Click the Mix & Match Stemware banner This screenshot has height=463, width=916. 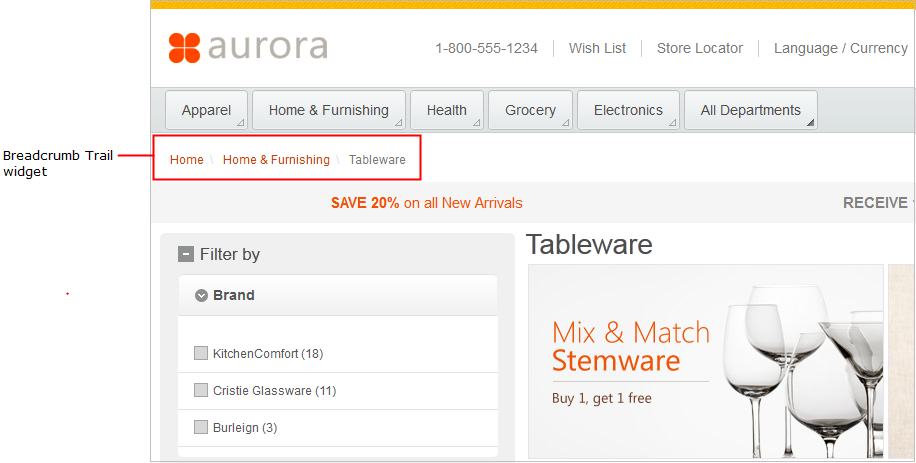point(706,361)
